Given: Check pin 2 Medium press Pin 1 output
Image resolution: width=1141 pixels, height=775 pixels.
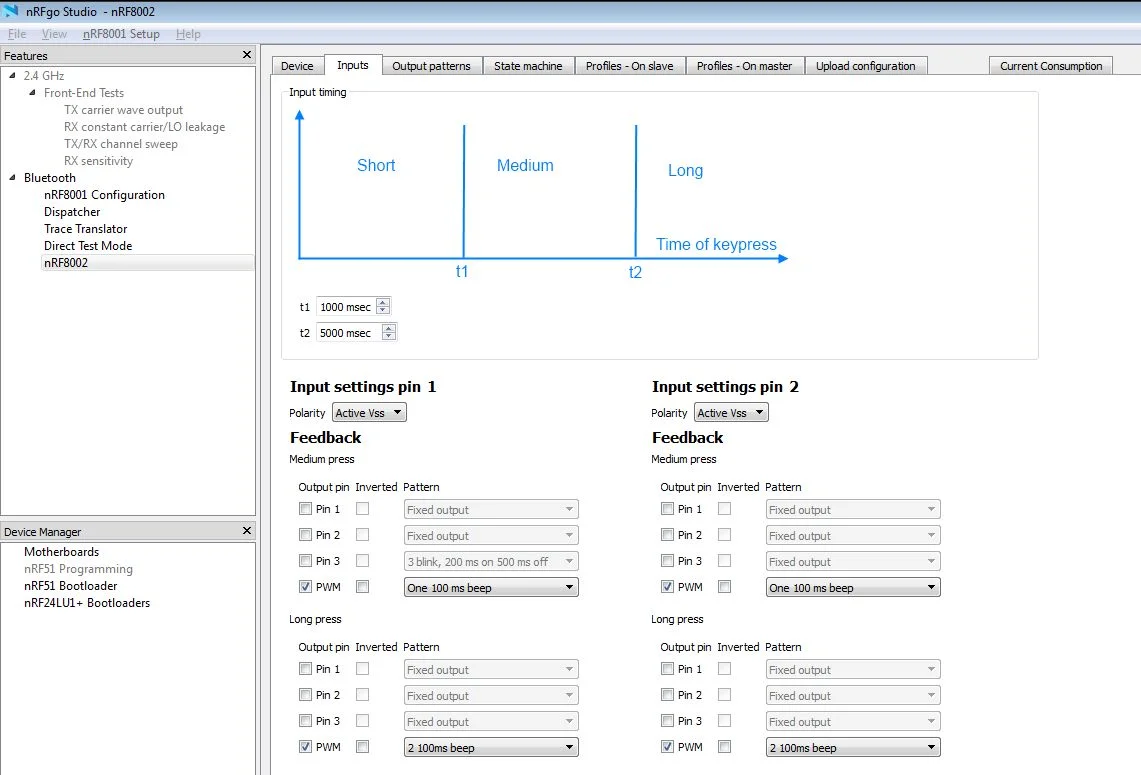Looking at the screenshot, I should (x=667, y=509).
